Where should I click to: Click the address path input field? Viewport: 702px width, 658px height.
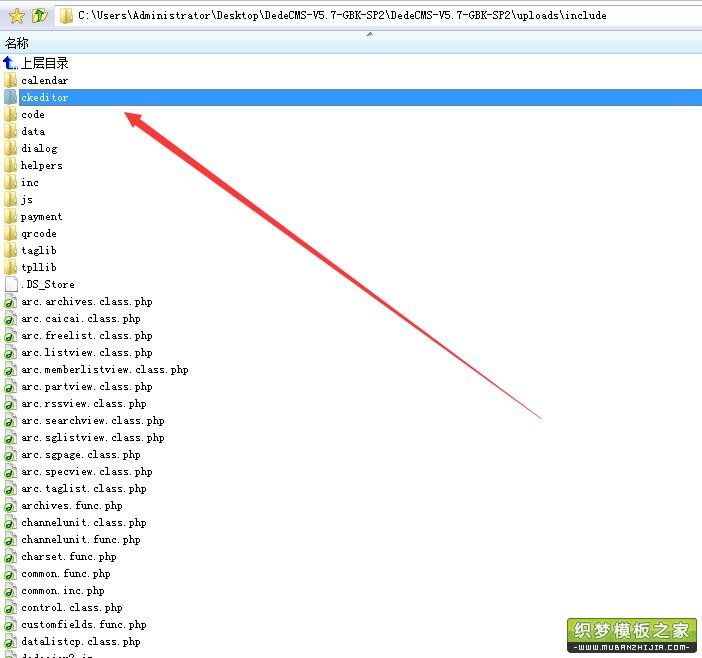(x=378, y=16)
